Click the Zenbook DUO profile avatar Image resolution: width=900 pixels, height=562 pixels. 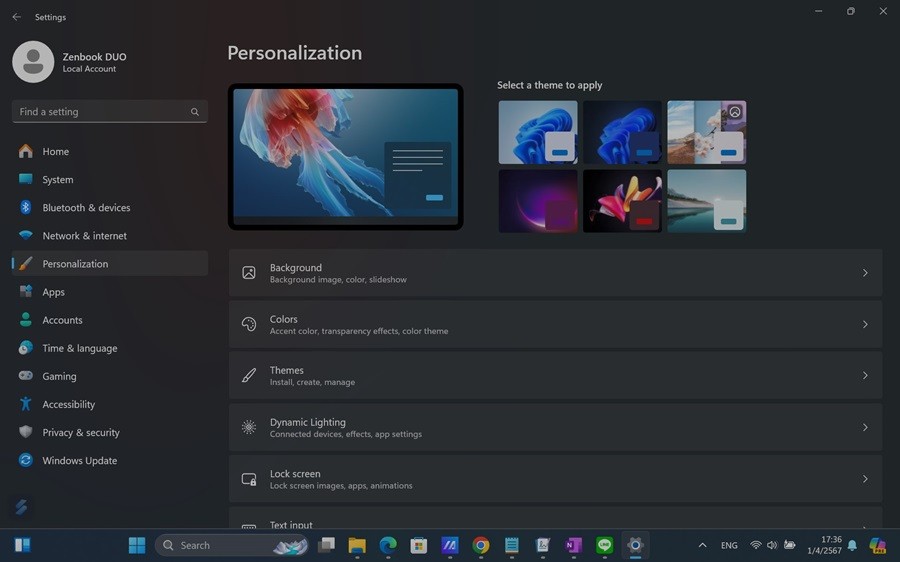33,62
